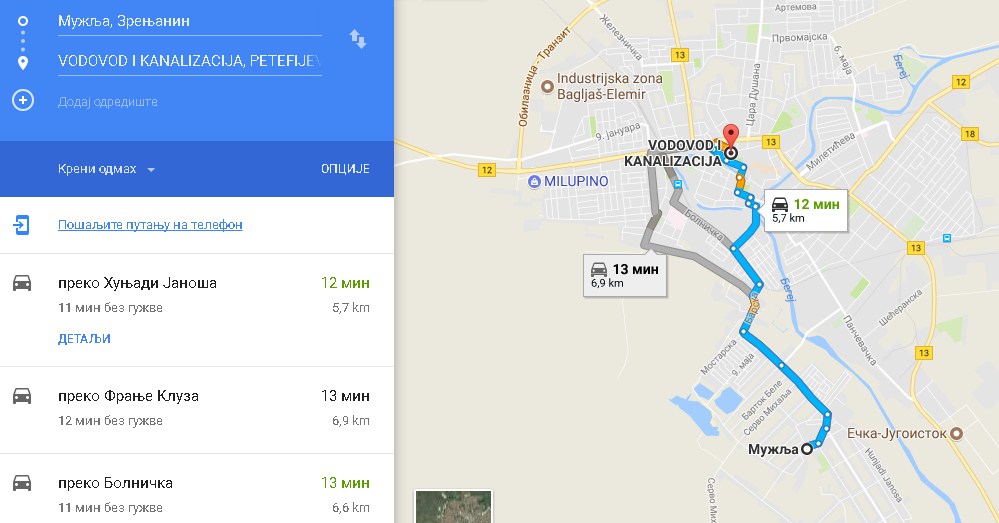
Task: Edit the starting point field Мужља, Зрењанин
Action: tap(189, 21)
